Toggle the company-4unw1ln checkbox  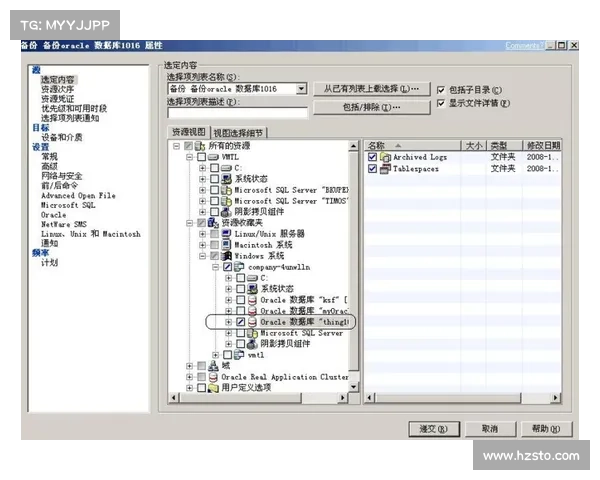click(x=228, y=267)
